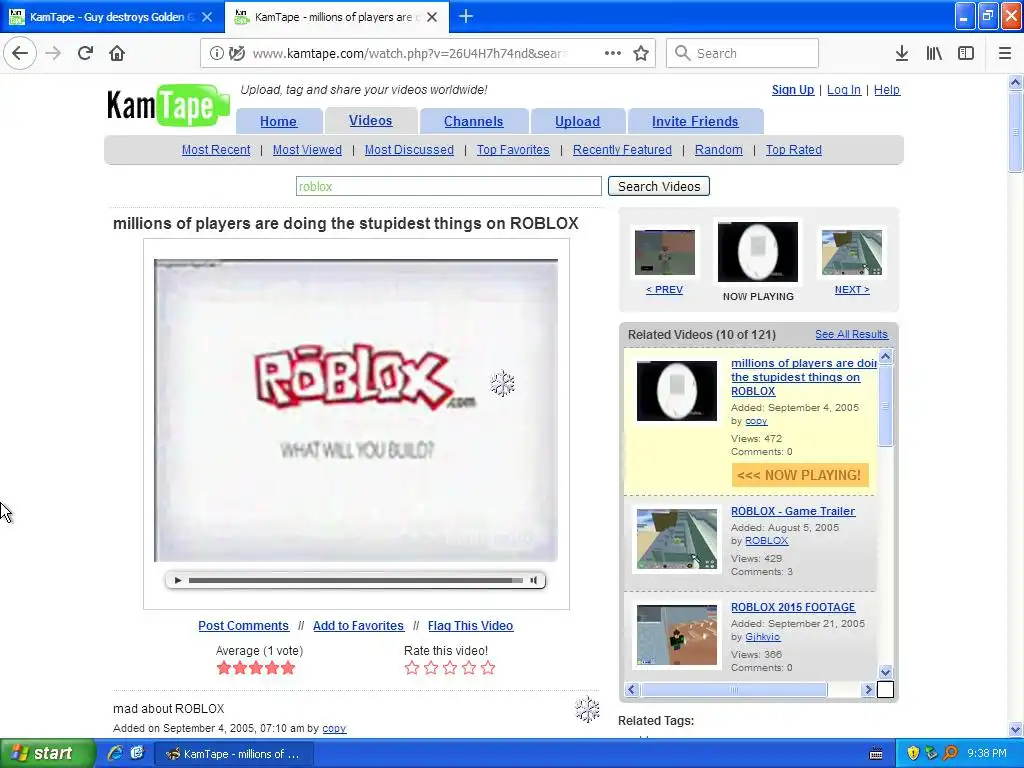Click the security shield tray icon

(913, 754)
